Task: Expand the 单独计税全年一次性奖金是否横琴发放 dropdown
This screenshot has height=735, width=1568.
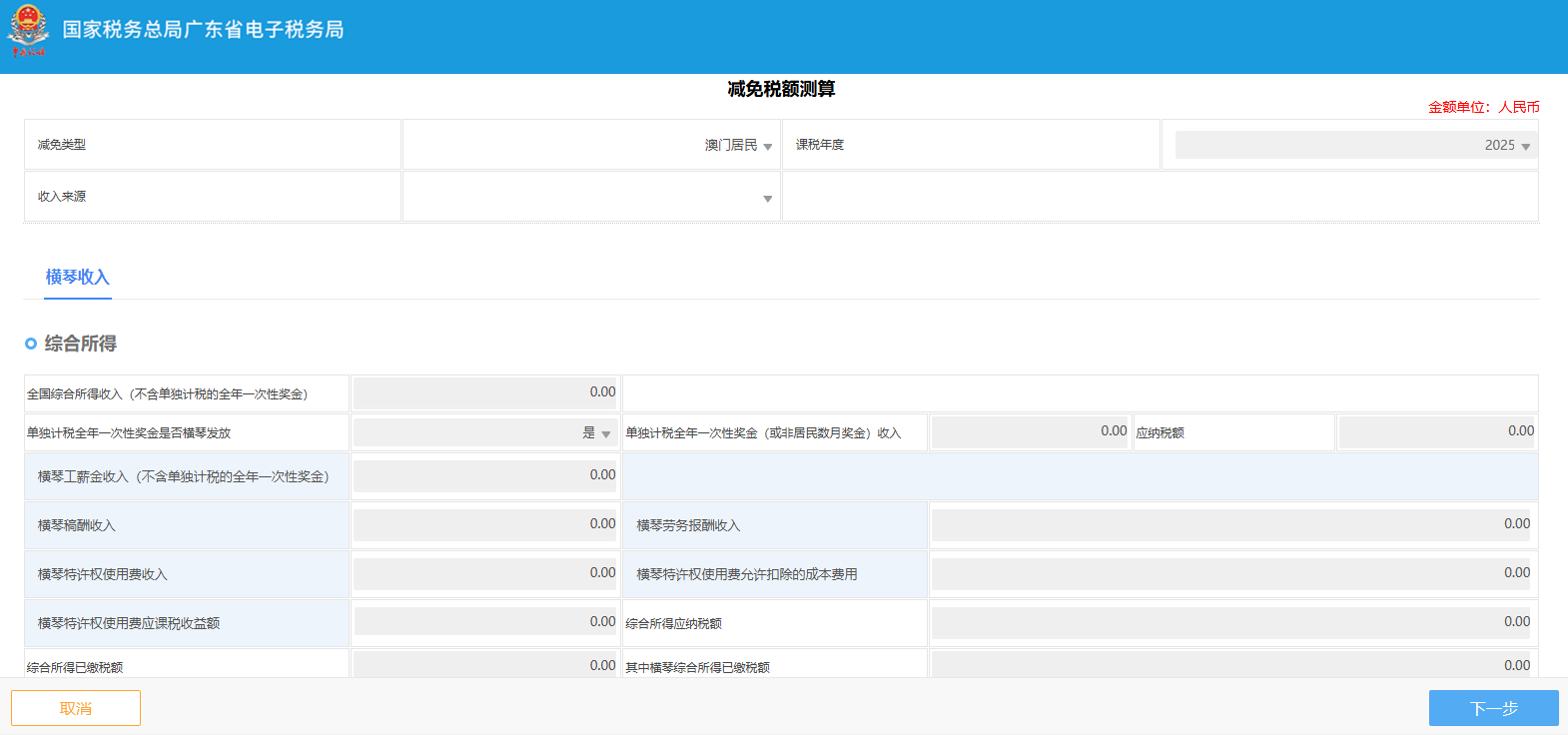Action: coord(485,433)
